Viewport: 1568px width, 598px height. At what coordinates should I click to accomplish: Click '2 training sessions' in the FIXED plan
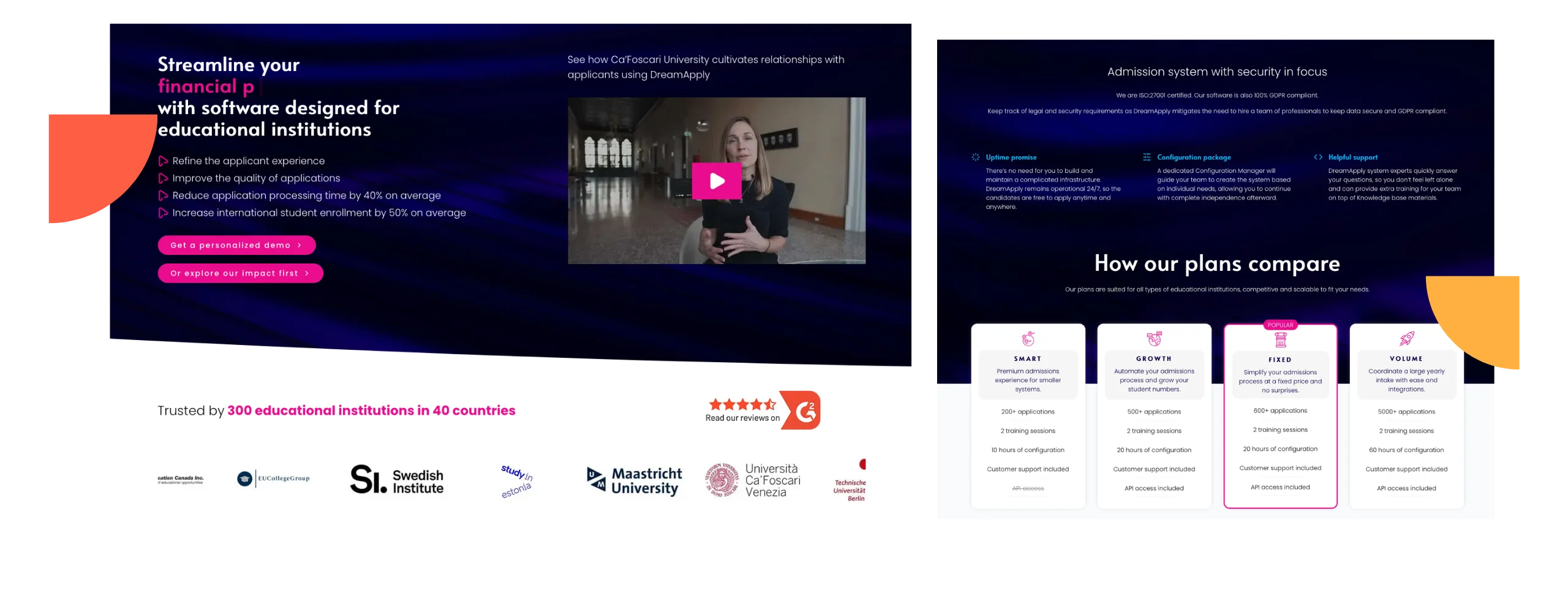[x=1280, y=430]
